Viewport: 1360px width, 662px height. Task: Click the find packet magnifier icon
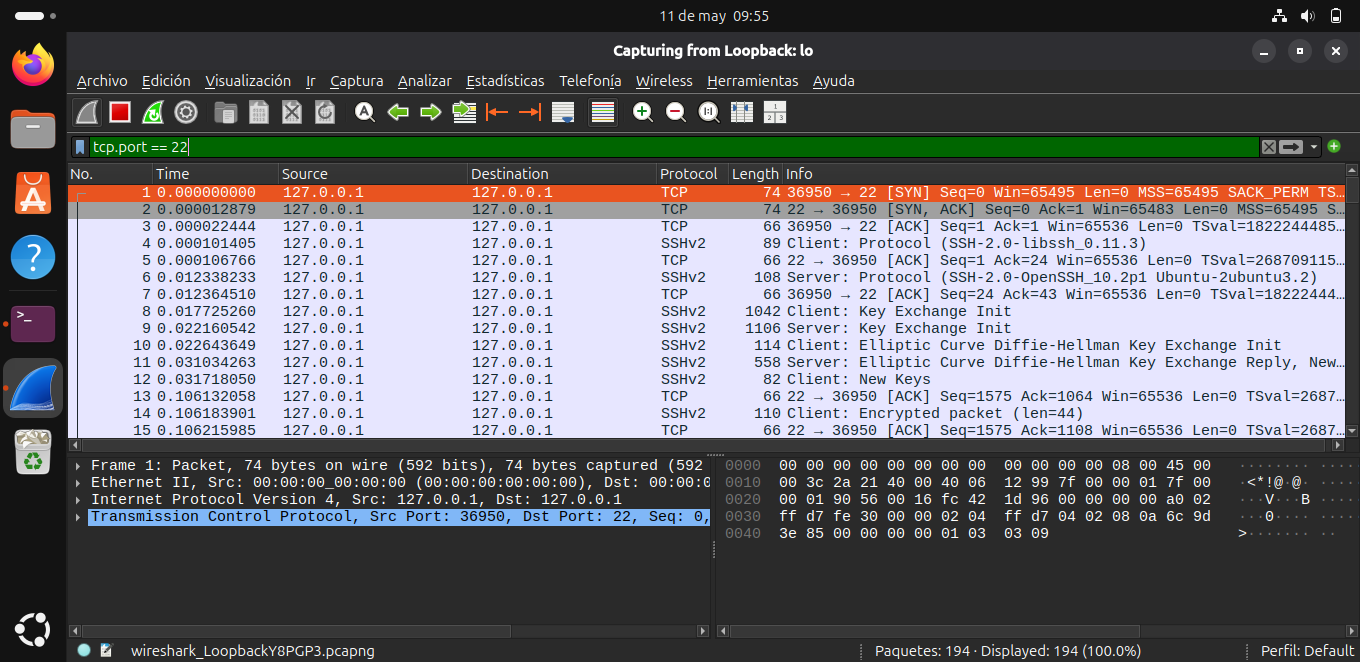[x=365, y=112]
